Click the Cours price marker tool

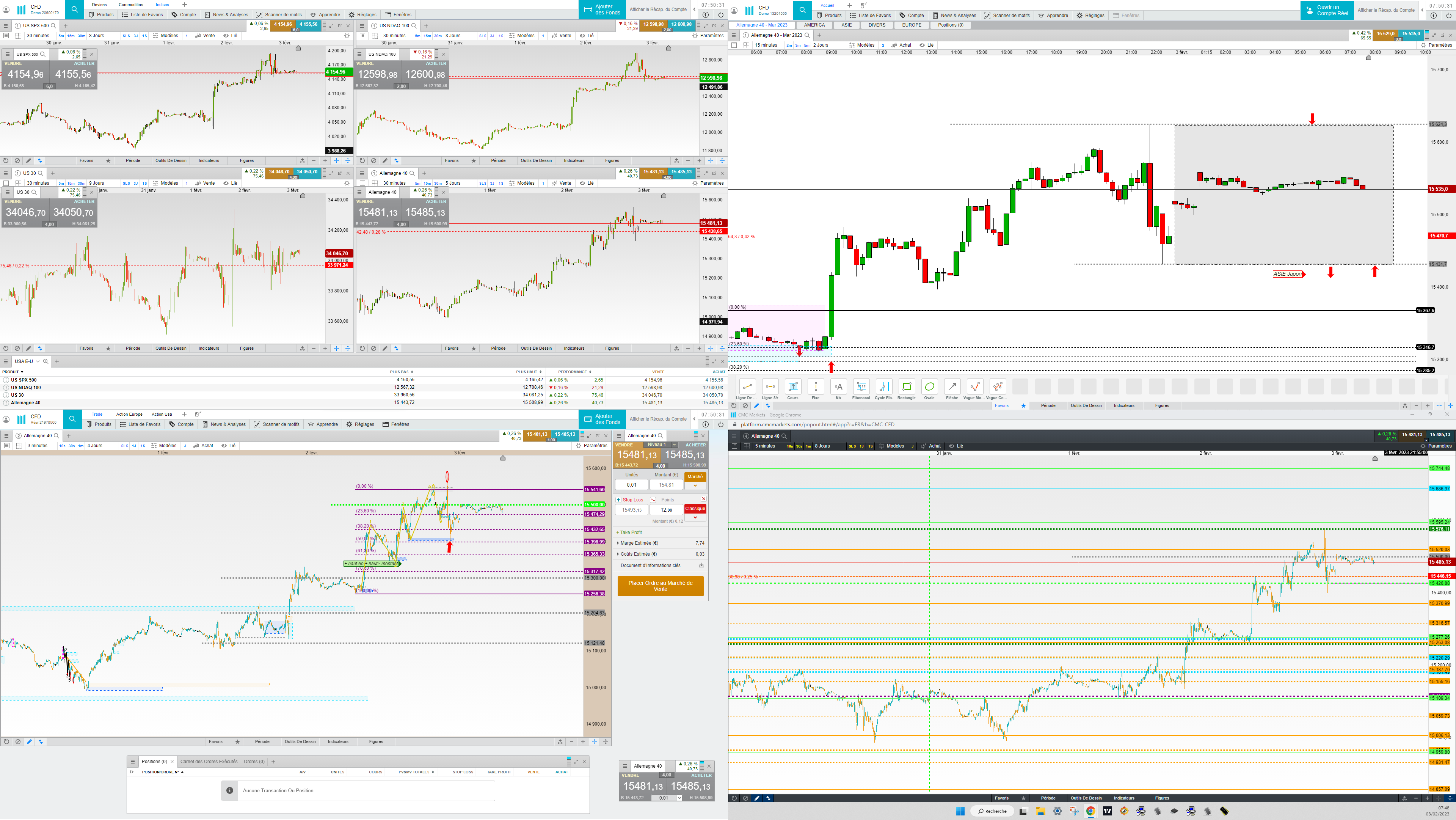click(793, 387)
